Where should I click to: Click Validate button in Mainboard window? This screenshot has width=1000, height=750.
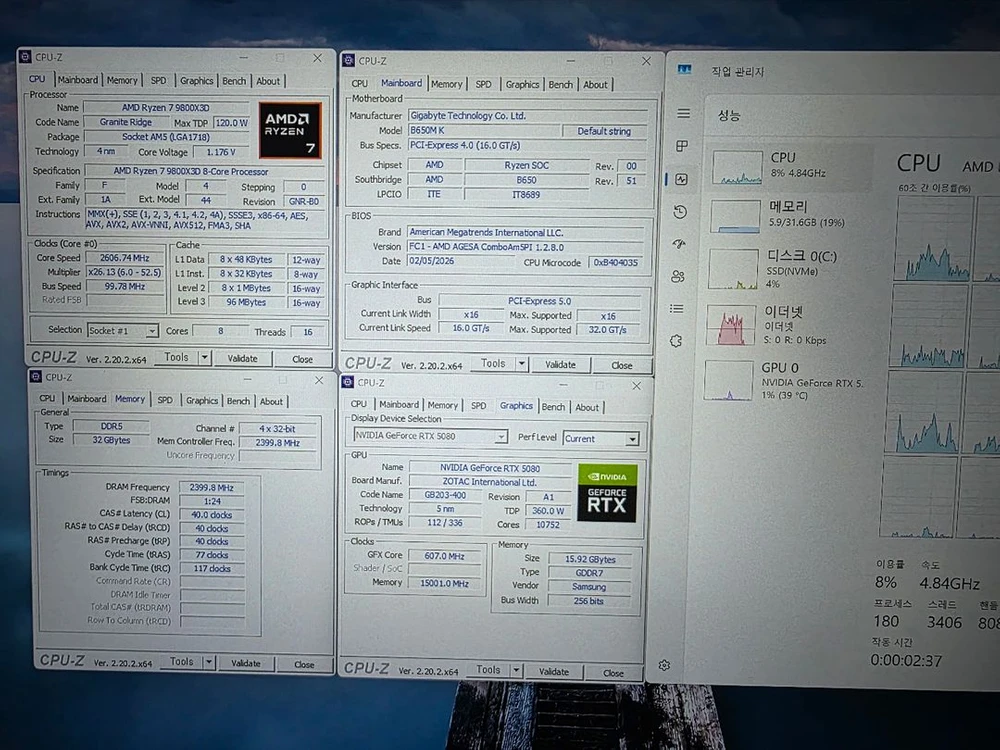coord(560,365)
